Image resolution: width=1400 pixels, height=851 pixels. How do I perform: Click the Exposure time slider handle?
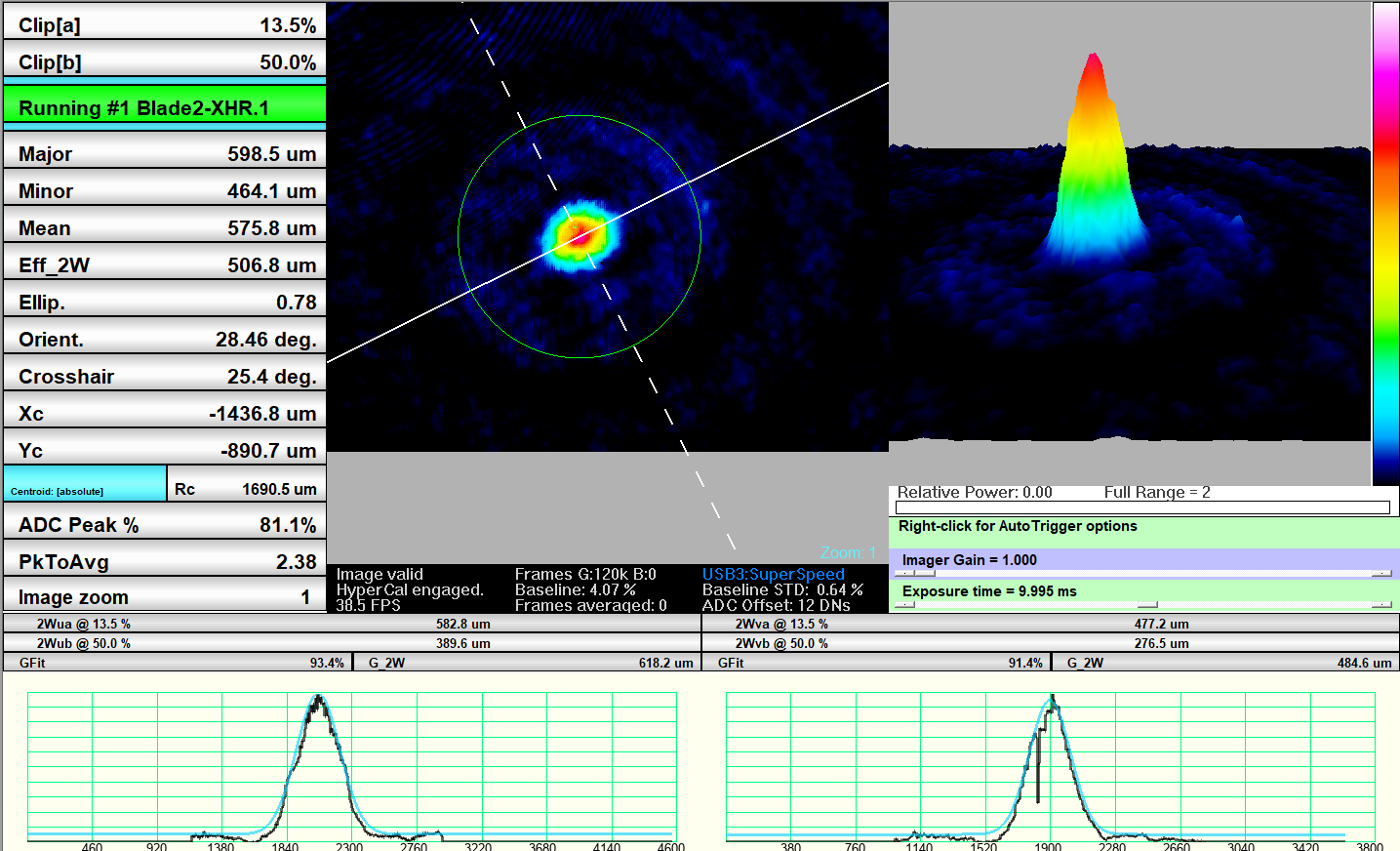pos(1147,605)
